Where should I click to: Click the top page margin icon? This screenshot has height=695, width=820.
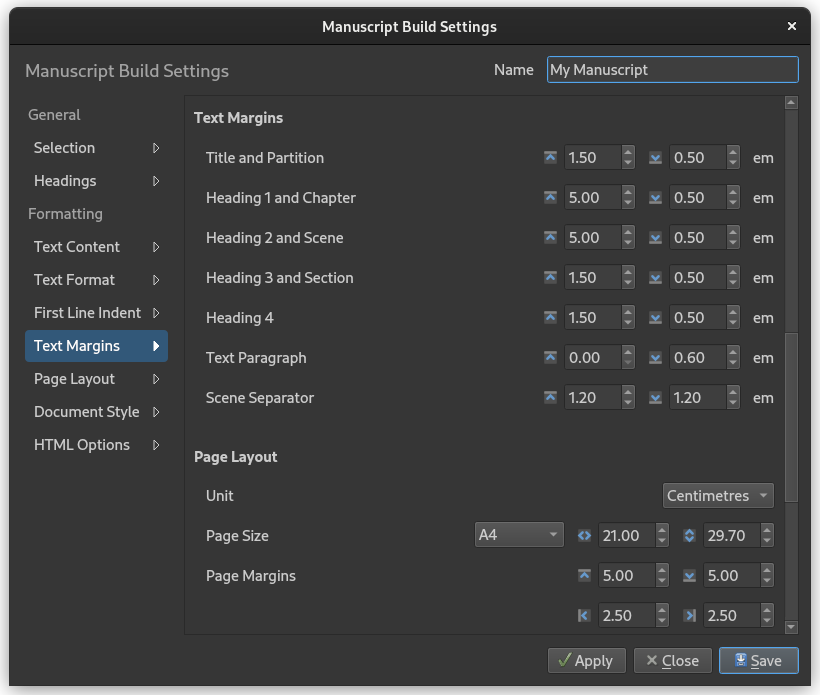[x=584, y=575]
